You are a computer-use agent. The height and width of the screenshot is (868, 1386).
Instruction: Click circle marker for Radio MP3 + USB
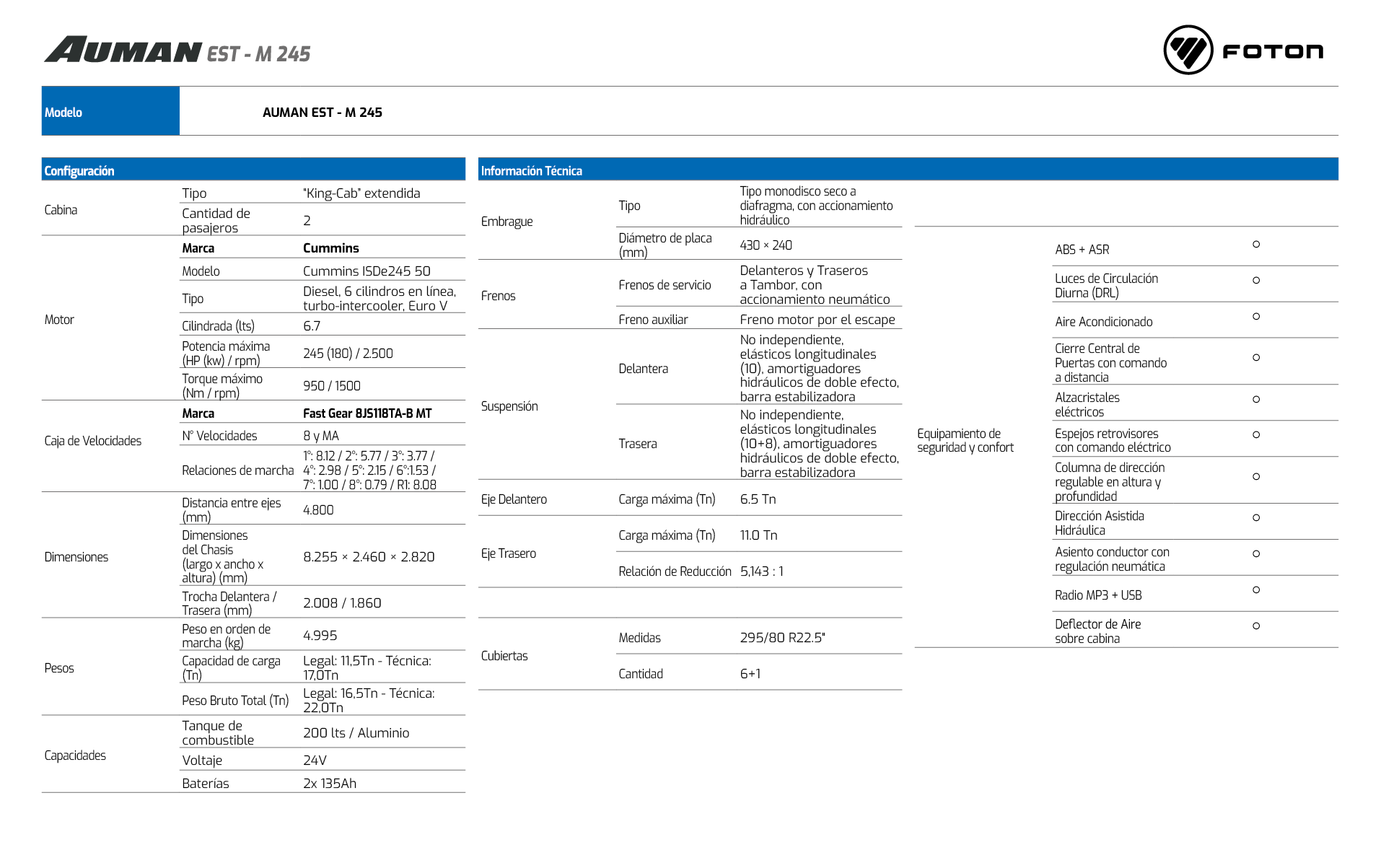click(1256, 590)
